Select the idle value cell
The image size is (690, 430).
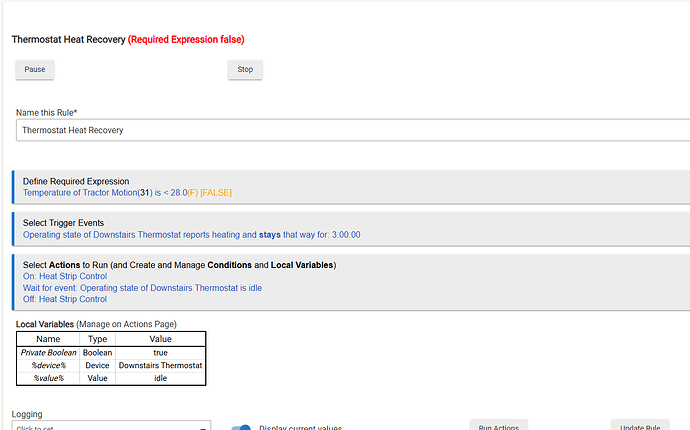tap(160, 378)
